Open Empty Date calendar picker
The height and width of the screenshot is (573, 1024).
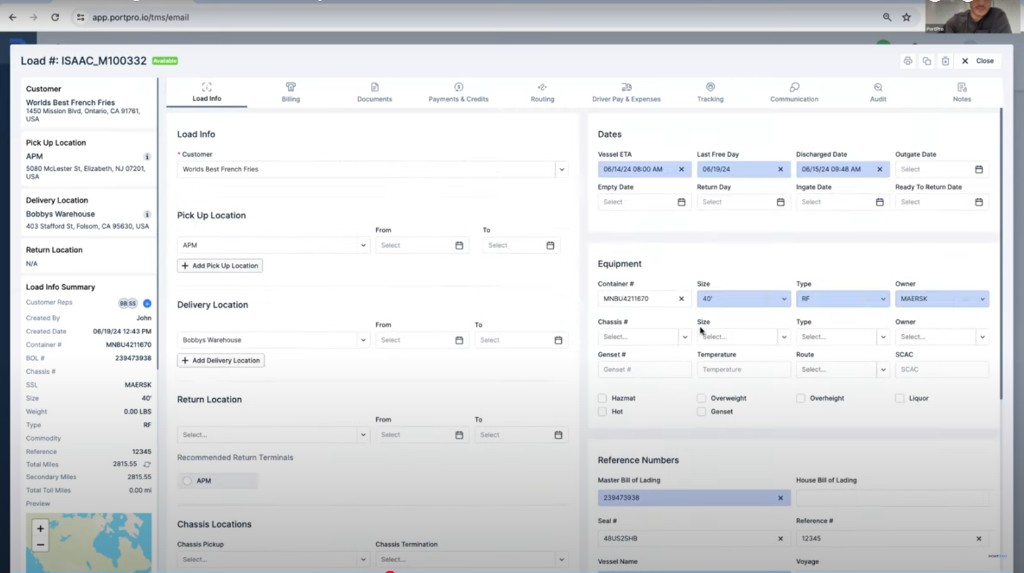coord(681,202)
